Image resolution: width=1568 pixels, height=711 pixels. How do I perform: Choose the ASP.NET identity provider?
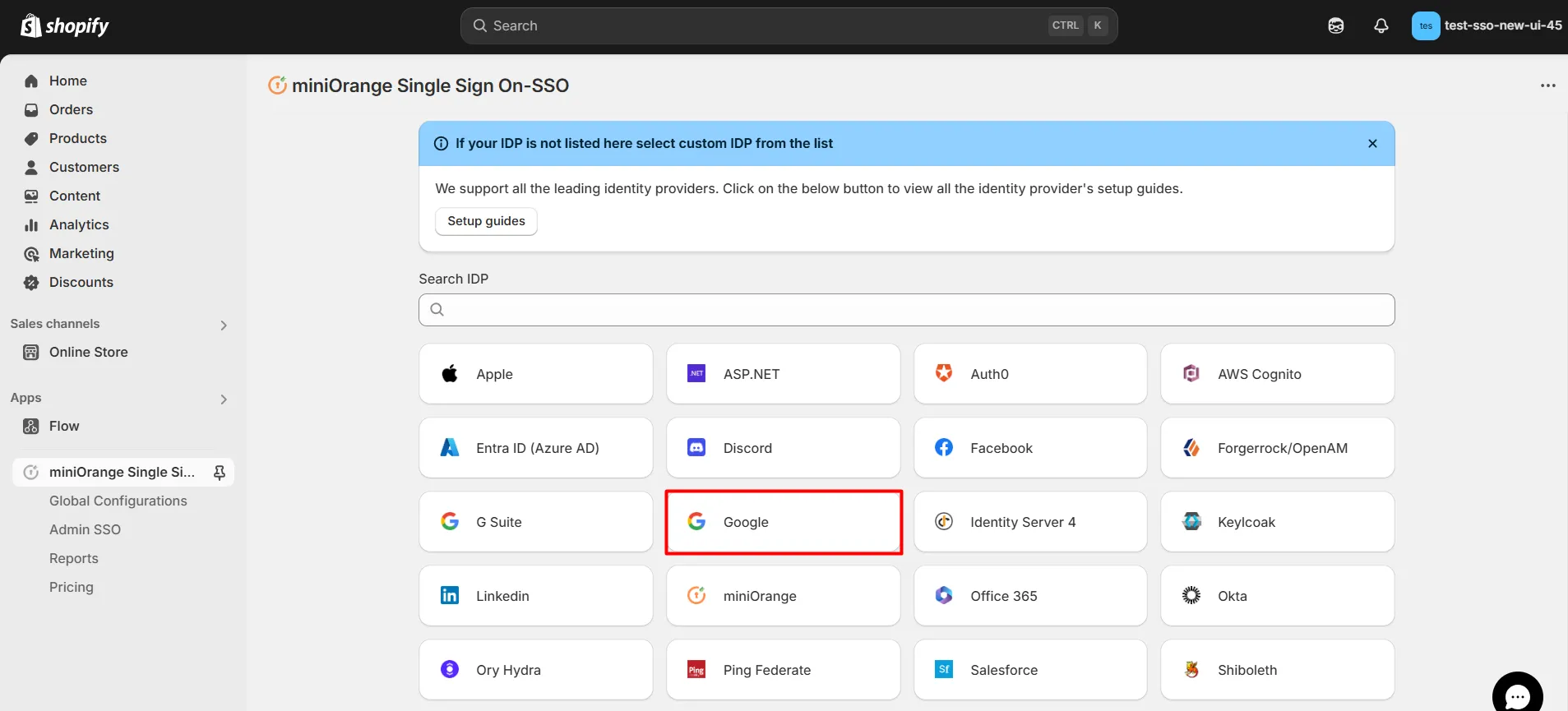click(x=783, y=374)
